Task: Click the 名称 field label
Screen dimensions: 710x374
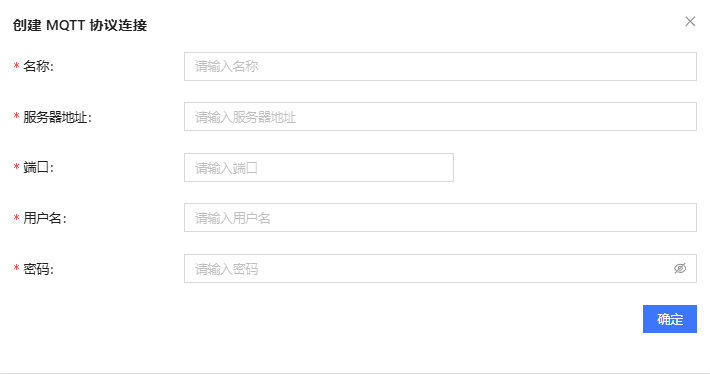Action: tap(38, 66)
